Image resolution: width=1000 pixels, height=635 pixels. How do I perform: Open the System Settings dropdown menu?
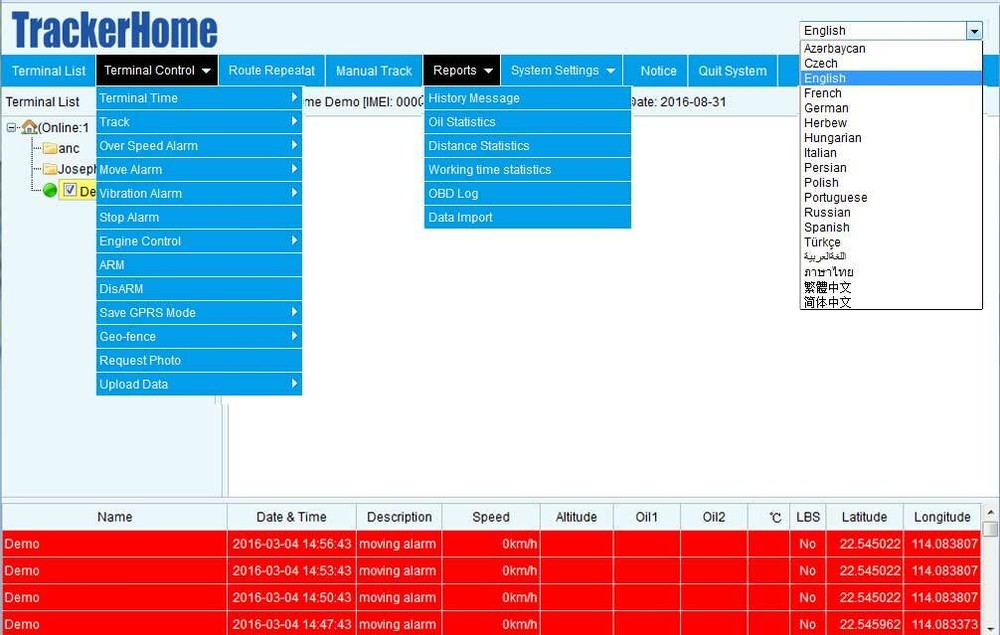(x=561, y=70)
